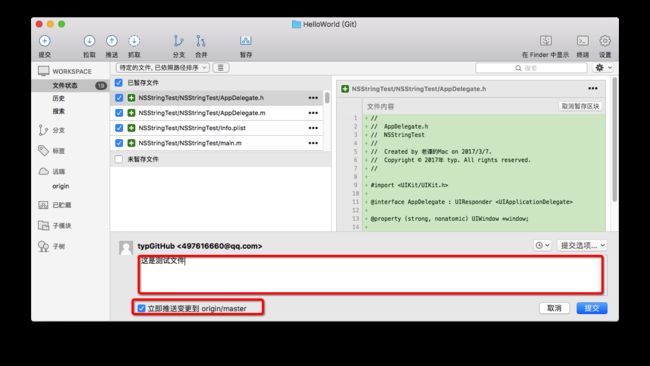Uncheck the AppDelegate.m file checkbox
Screen dimensions: 650x366
coord(119,113)
